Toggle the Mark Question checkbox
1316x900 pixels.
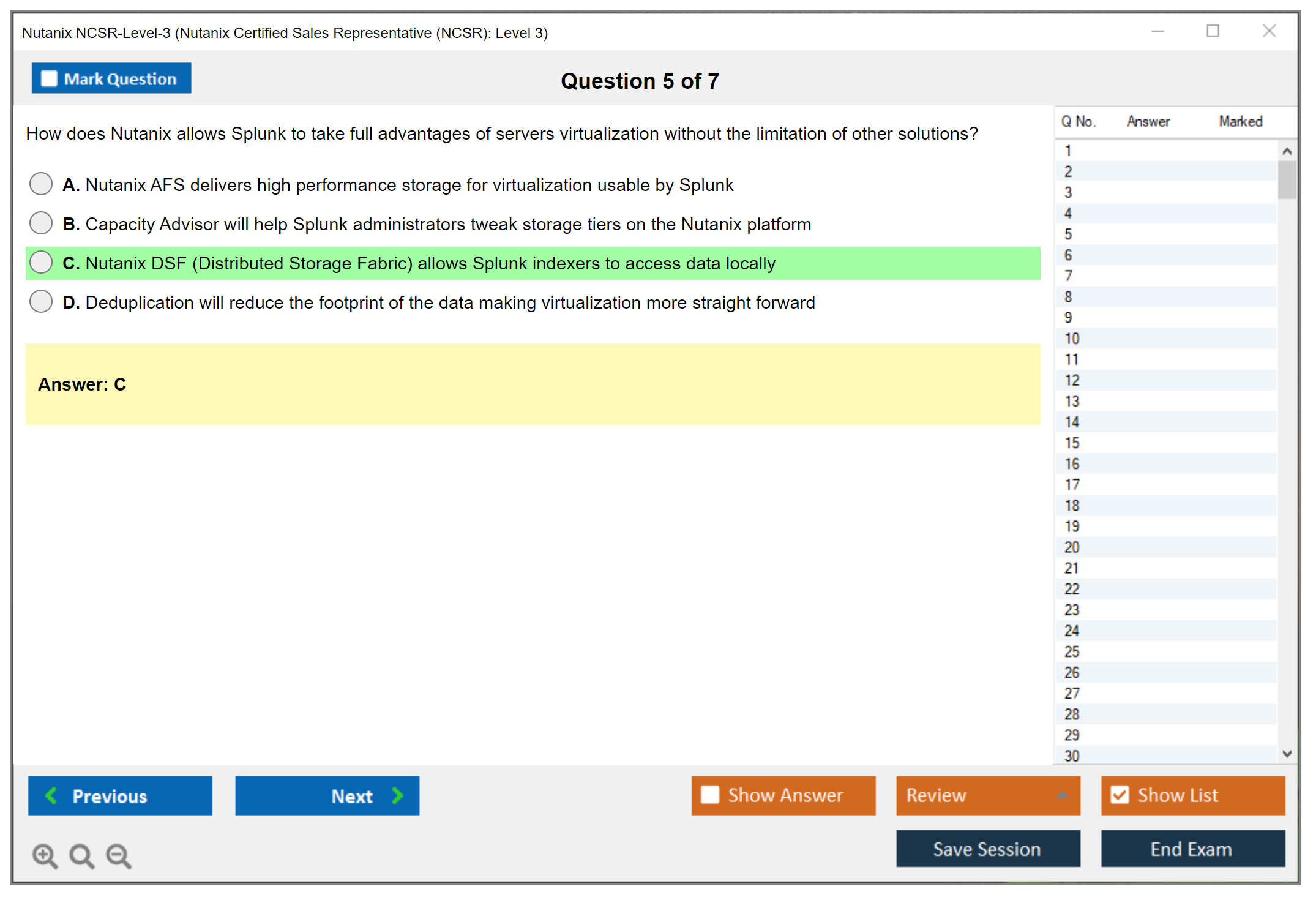49,79
